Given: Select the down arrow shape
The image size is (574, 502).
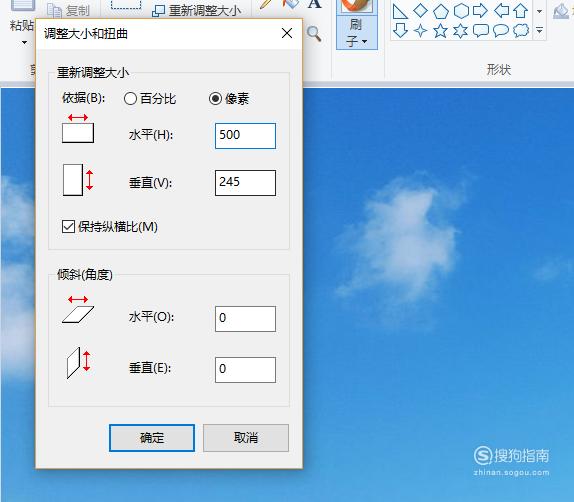Looking at the screenshot, I should (400, 30).
